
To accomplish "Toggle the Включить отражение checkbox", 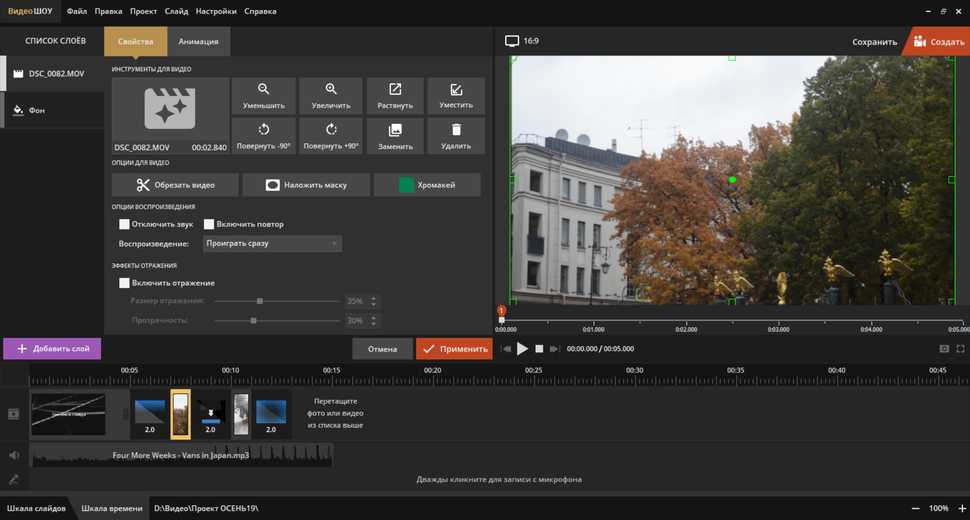I will (x=125, y=283).
